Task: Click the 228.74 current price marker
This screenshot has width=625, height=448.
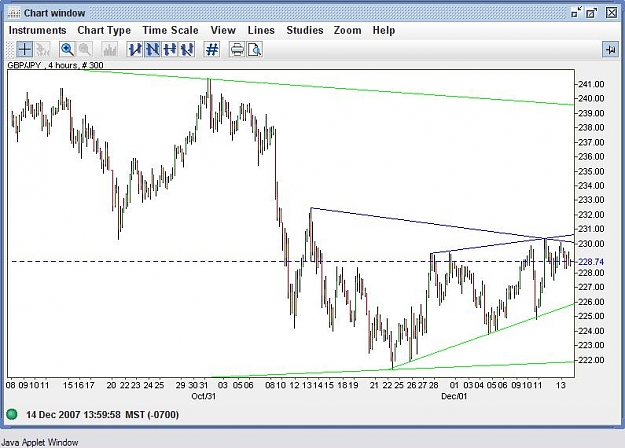Action: pyautogui.click(x=591, y=262)
